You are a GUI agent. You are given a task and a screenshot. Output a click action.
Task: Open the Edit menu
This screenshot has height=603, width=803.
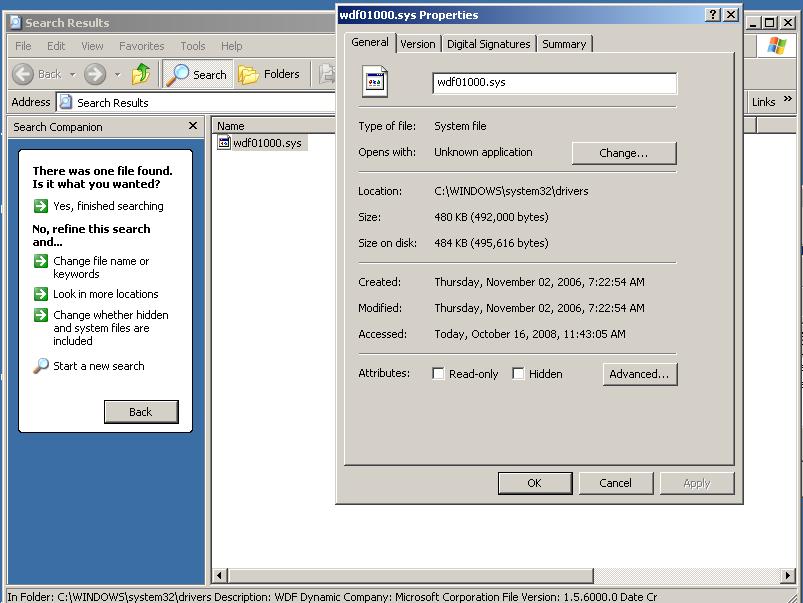[x=56, y=46]
